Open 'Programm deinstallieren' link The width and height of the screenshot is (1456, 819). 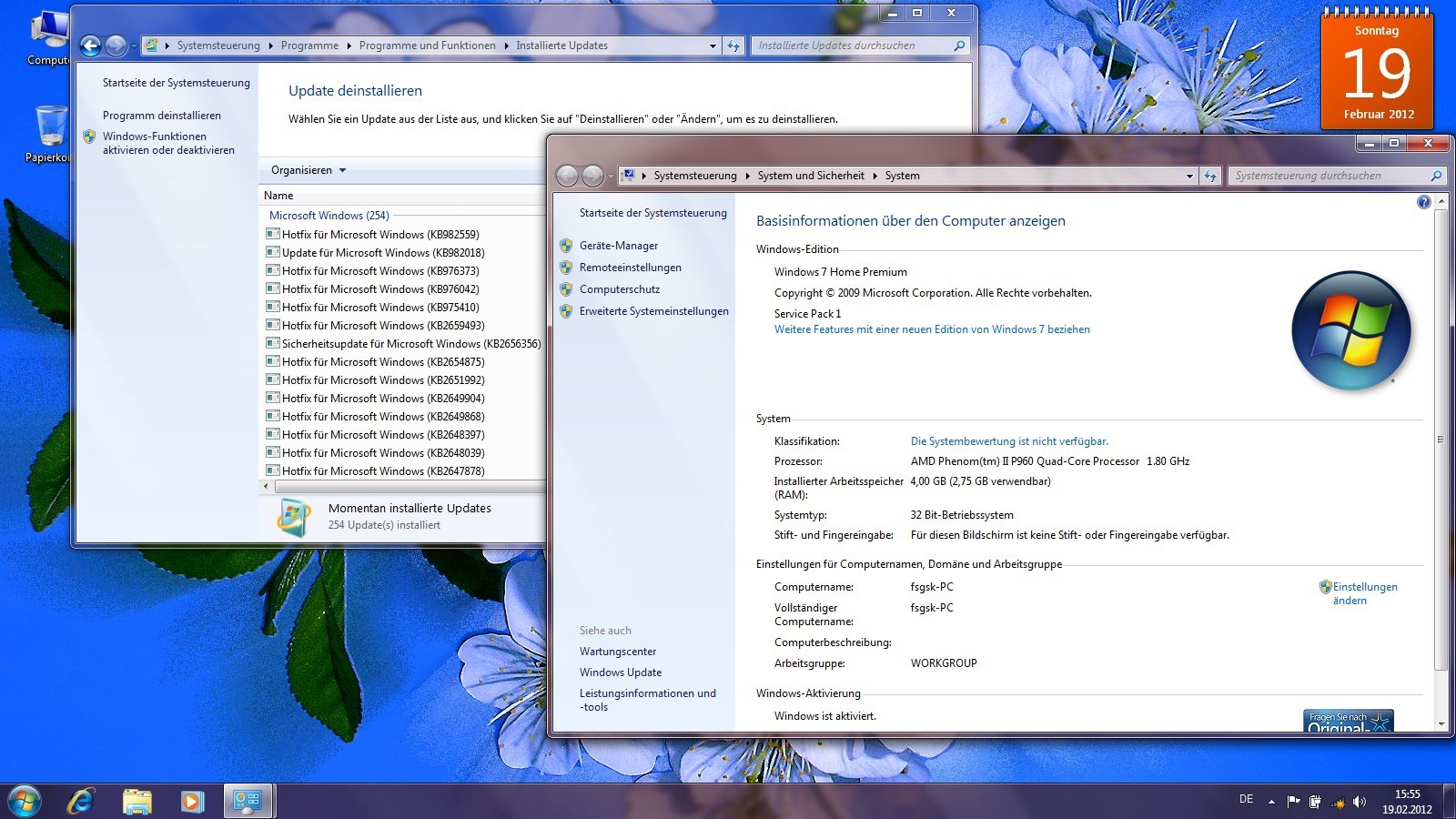162,116
